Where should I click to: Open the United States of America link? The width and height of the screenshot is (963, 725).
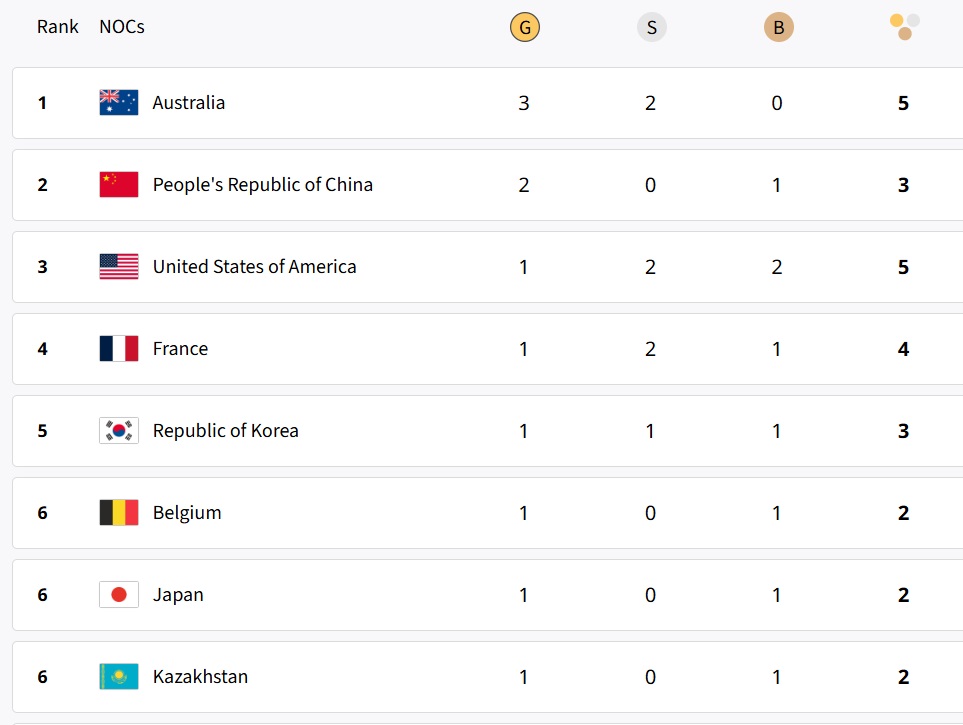(254, 267)
